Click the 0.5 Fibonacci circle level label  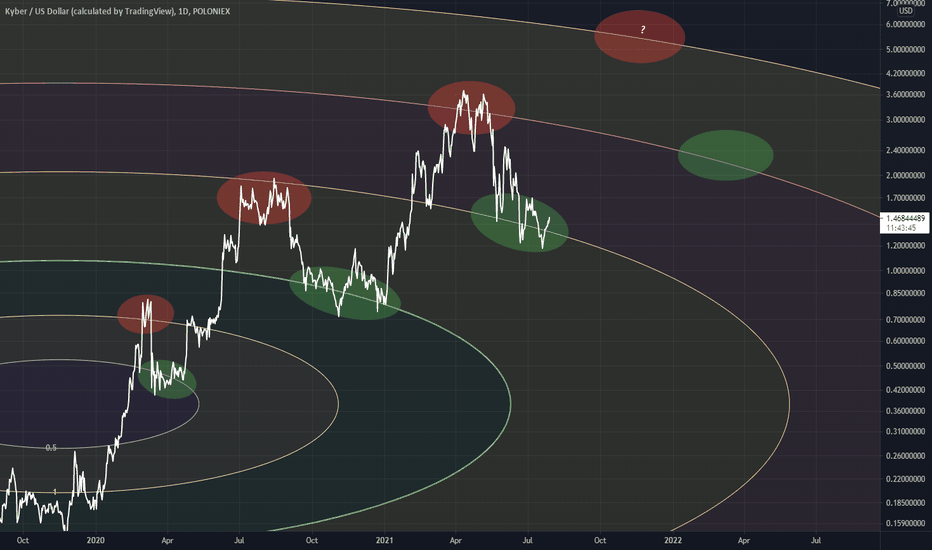tap(51, 448)
